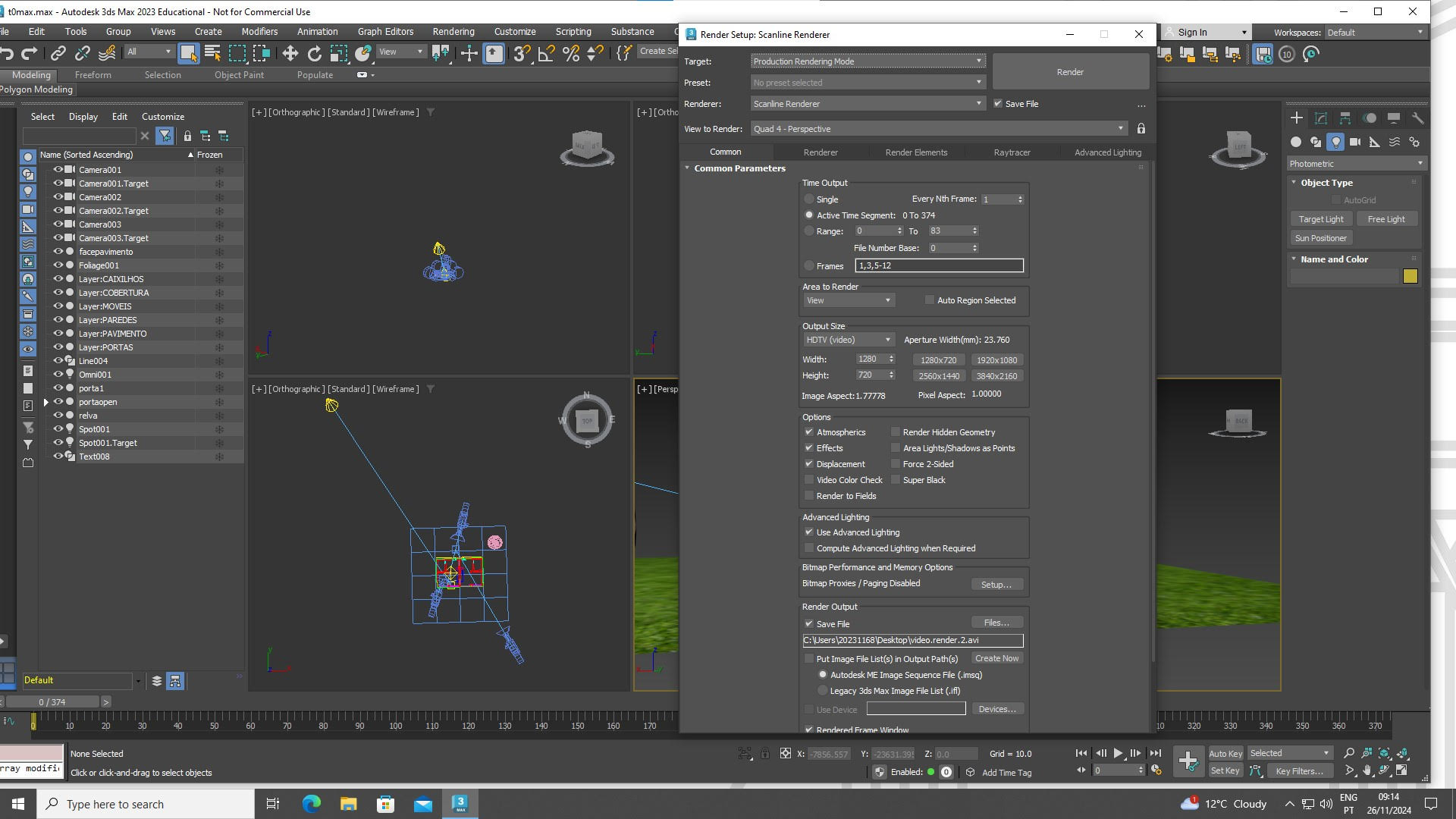The image size is (1456, 819).
Task: Click the Target Light button
Action: [1320, 219]
